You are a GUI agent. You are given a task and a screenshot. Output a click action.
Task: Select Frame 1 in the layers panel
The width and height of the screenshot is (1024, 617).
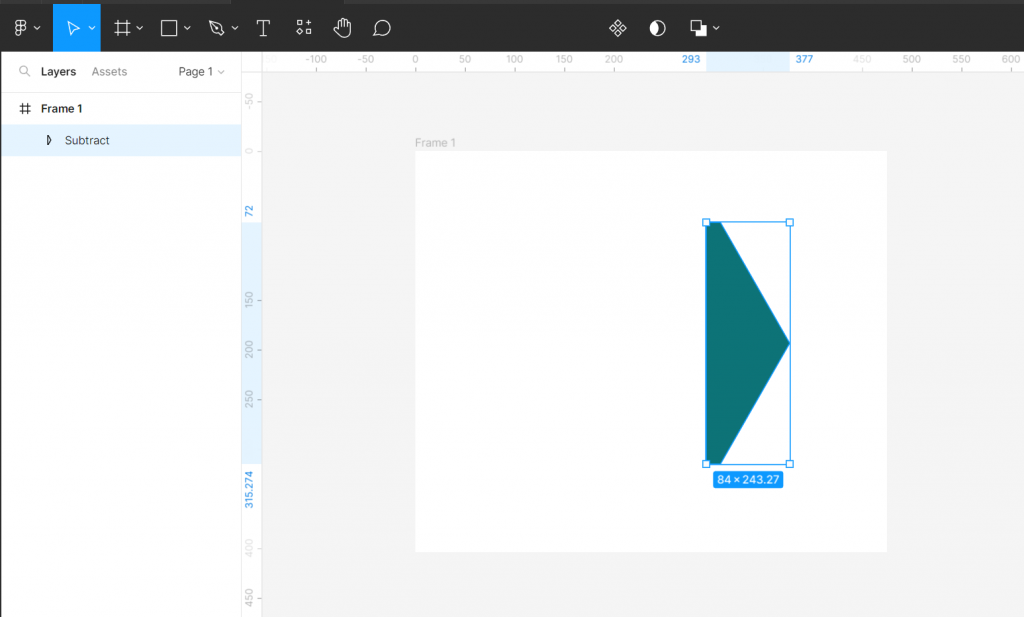62,108
